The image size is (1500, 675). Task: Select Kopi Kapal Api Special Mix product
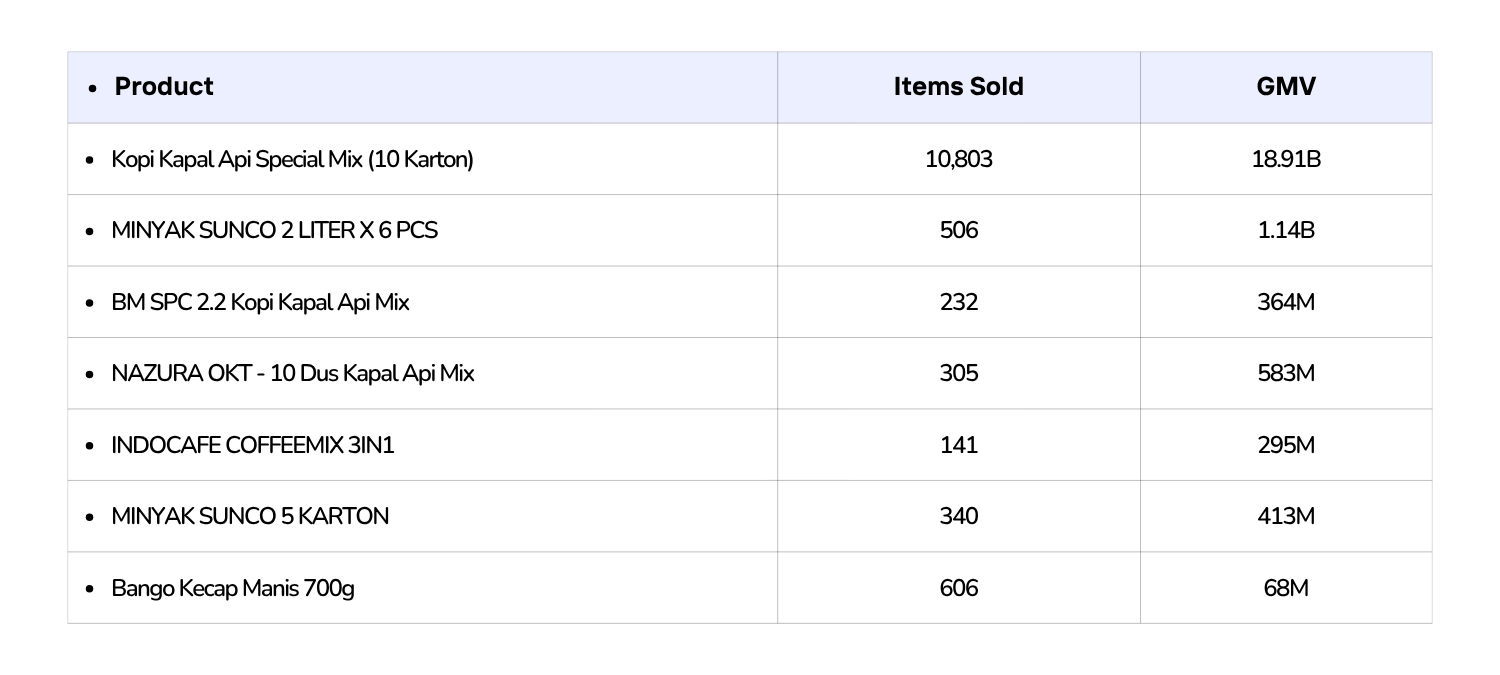click(292, 159)
